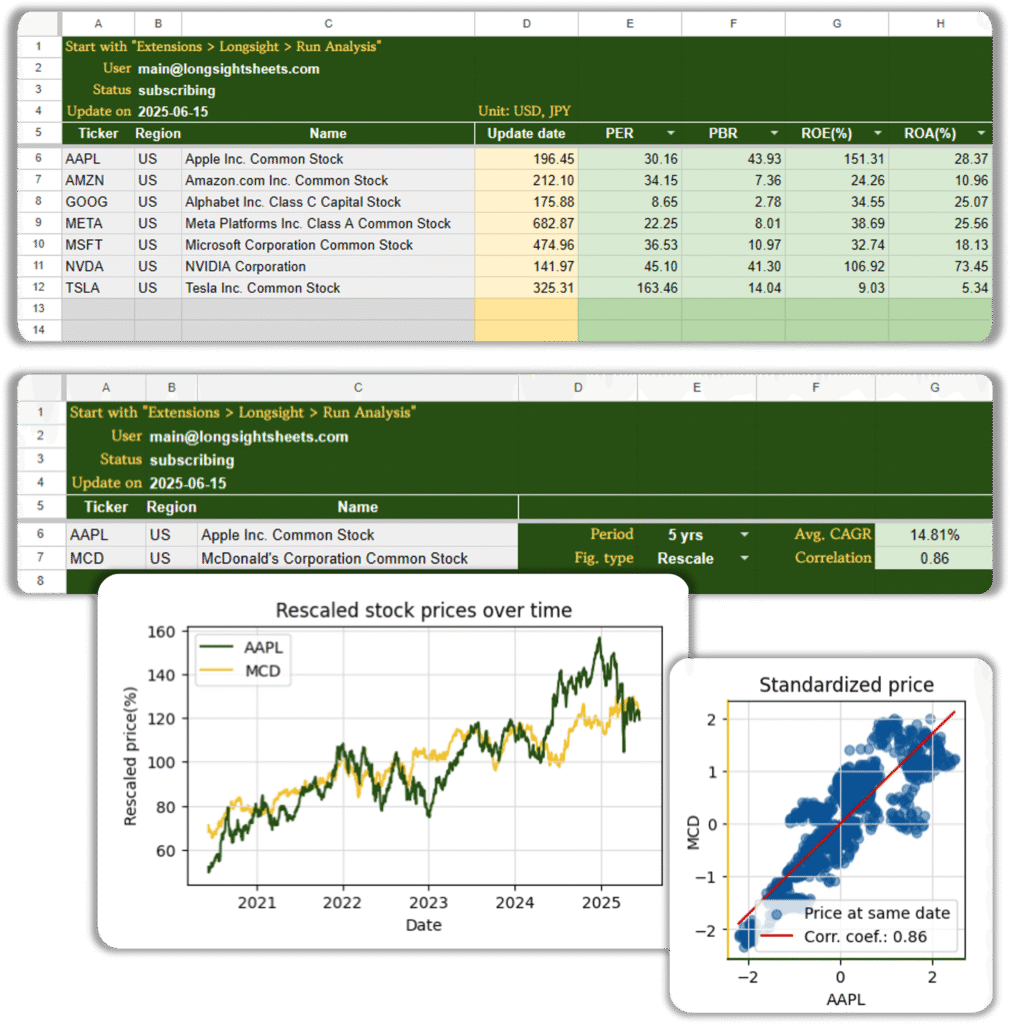Image resolution: width=1010 pixels, height=1024 pixels.
Task: Select row 7 header in the lower sheet
Action: 40,558
